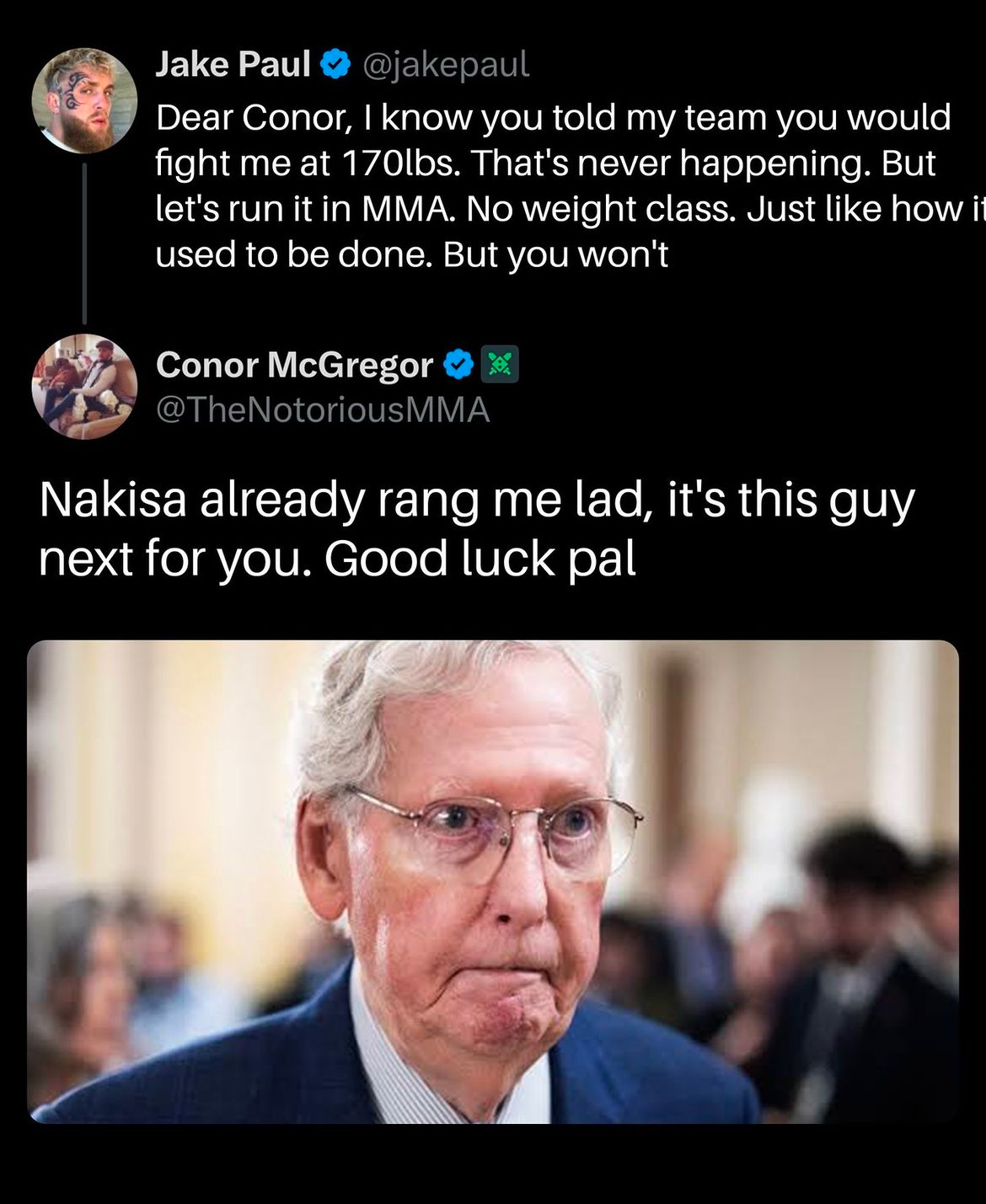Click the word "170lbs" in Jake's tweet
Screen dimensions: 986x1204
coord(400,163)
